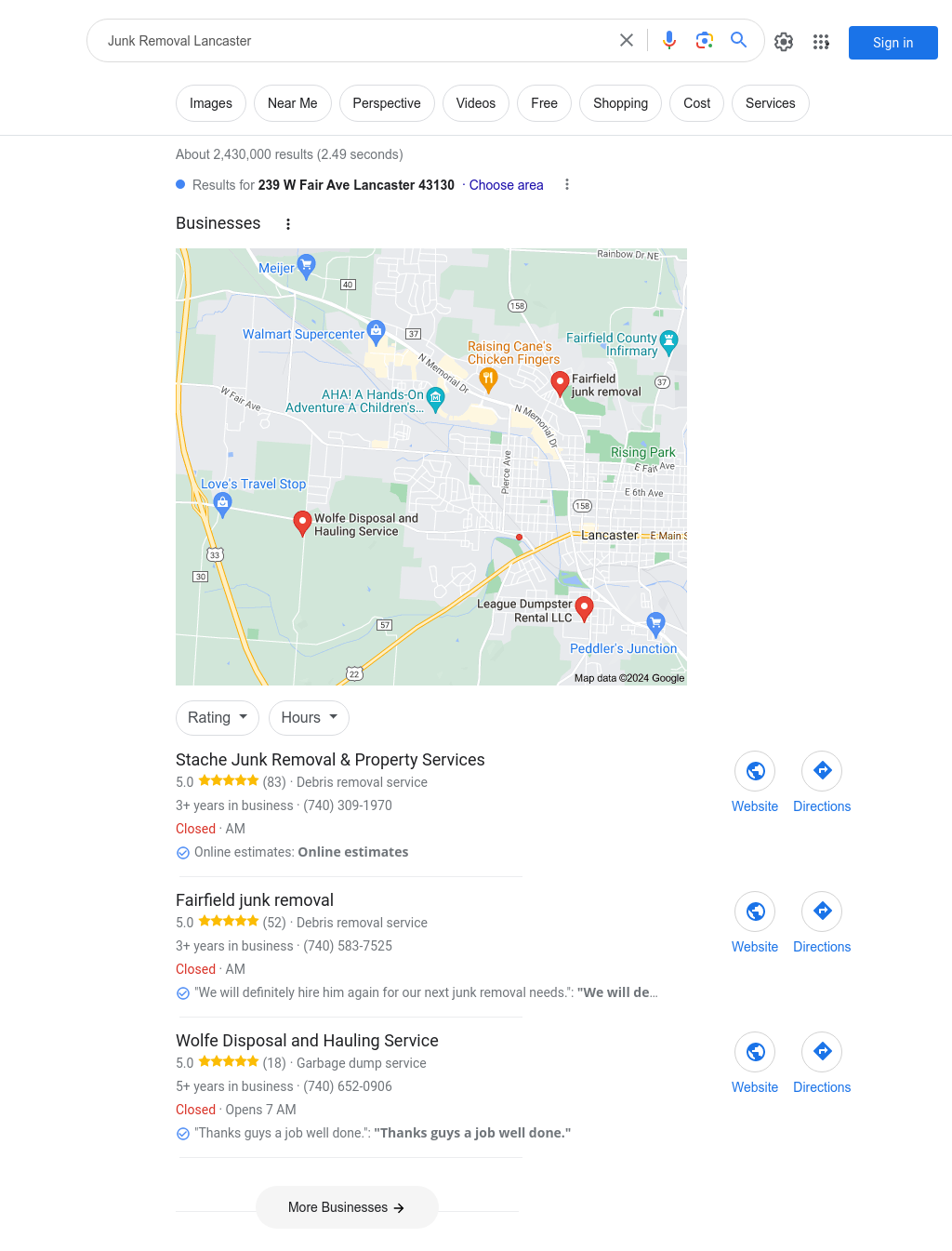Open quick settings gear icon

tap(784, 42)
